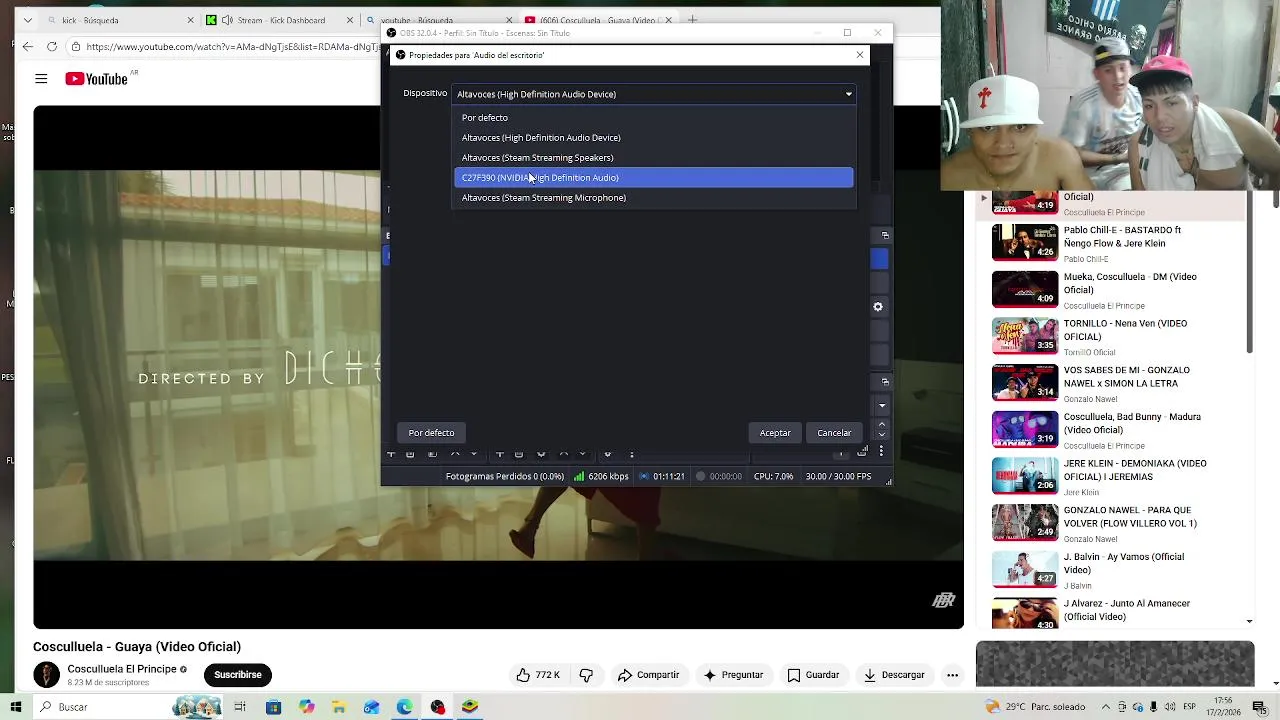Click the lower dock pop-out icon in OBS
The image size is (1280, 720).
click(x=885, y=382)
